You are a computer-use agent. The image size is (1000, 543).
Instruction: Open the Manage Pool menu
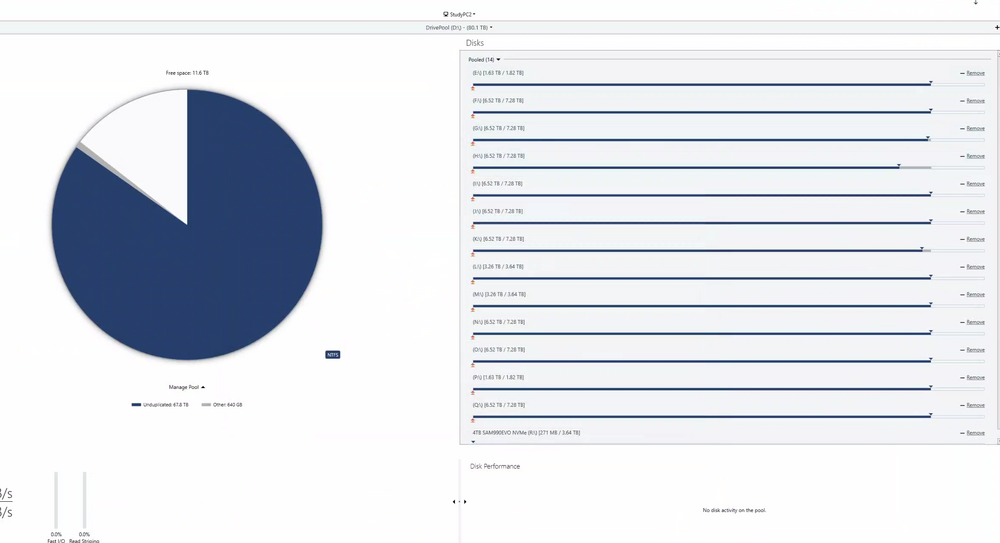coord(187,387)
